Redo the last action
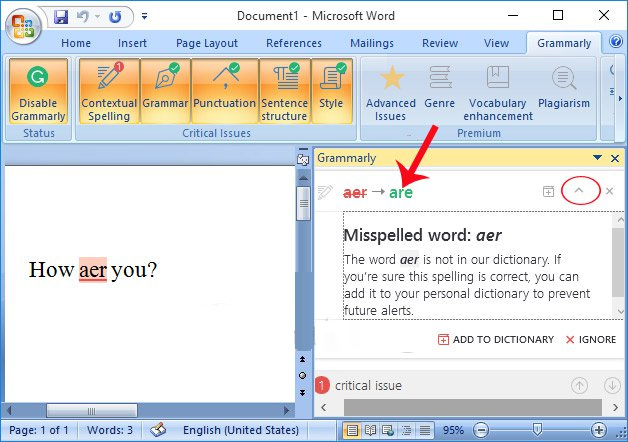Viewport: 628px width, 442px height. click(x=115, y=16)
